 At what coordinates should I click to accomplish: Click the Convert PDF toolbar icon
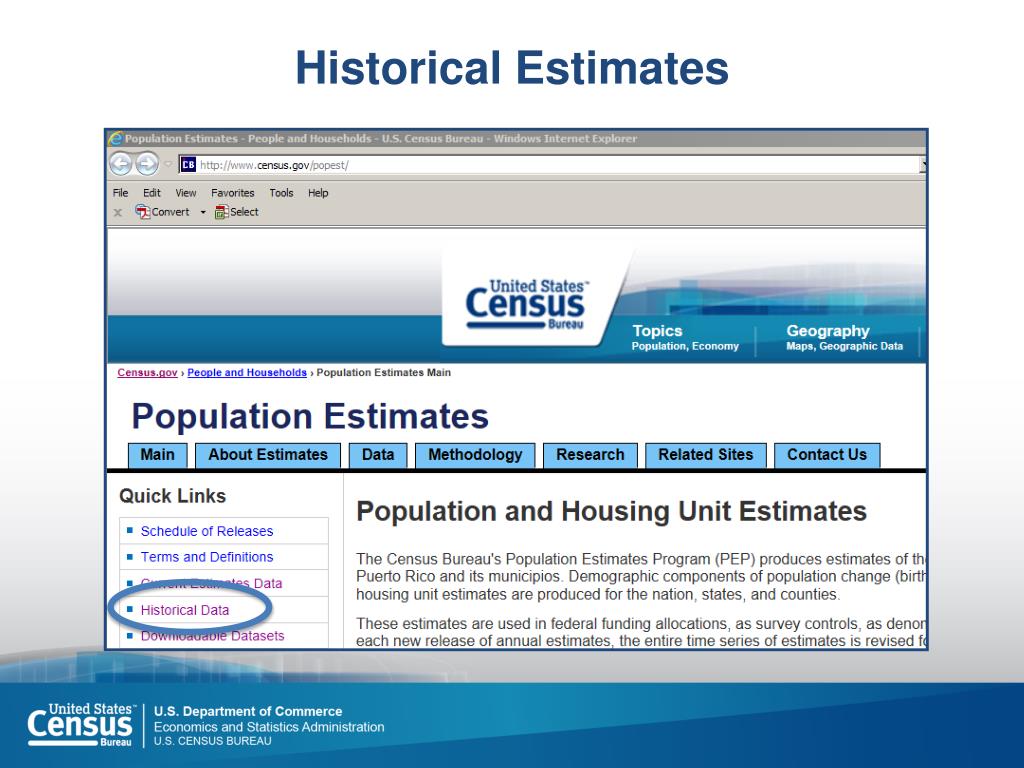[x=142, y=212]
